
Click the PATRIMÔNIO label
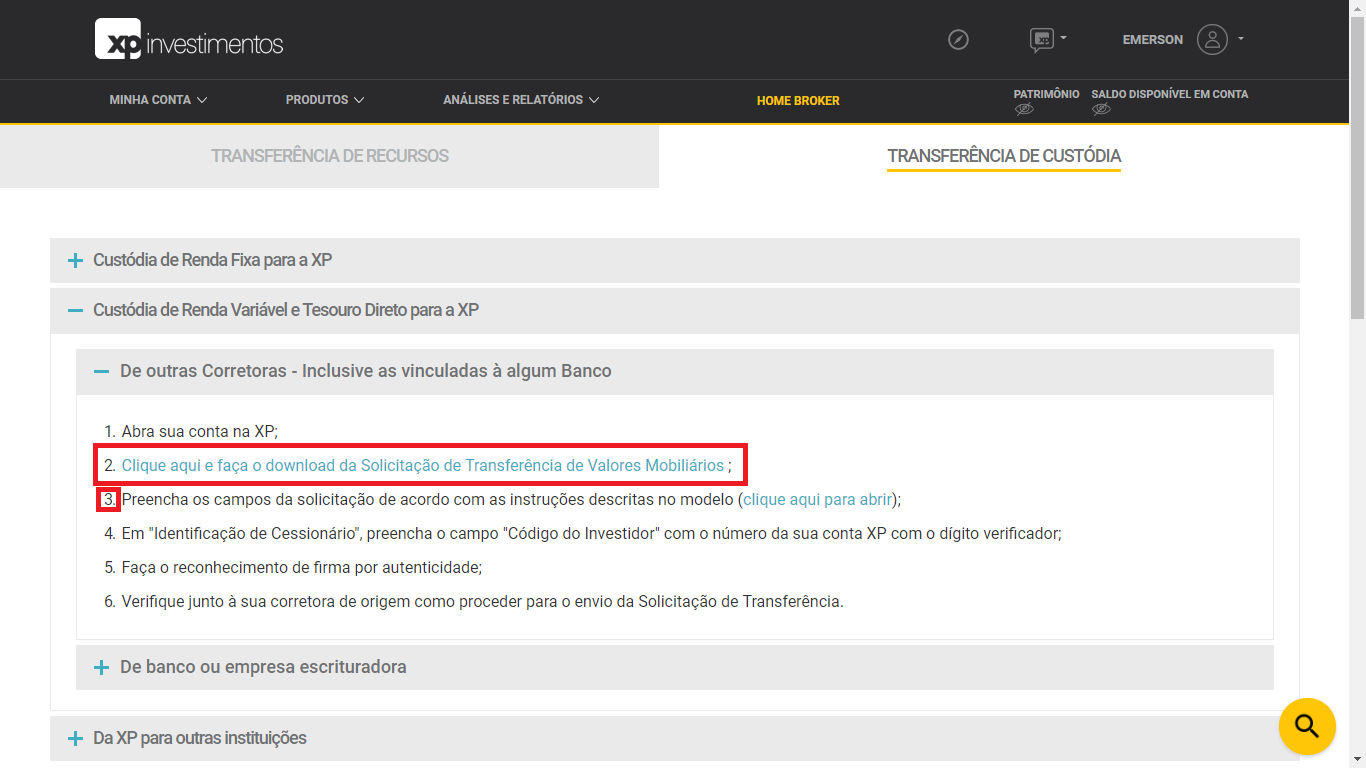1047,94
